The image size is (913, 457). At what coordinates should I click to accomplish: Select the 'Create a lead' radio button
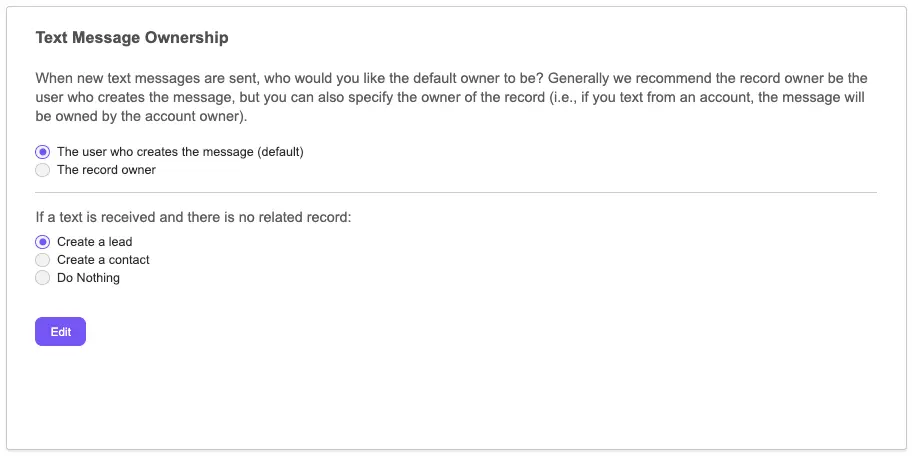coord(42,242)
